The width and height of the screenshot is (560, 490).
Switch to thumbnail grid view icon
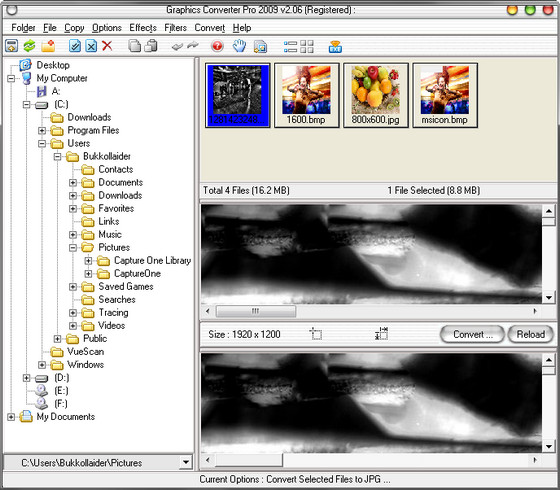tap(306, 46)
